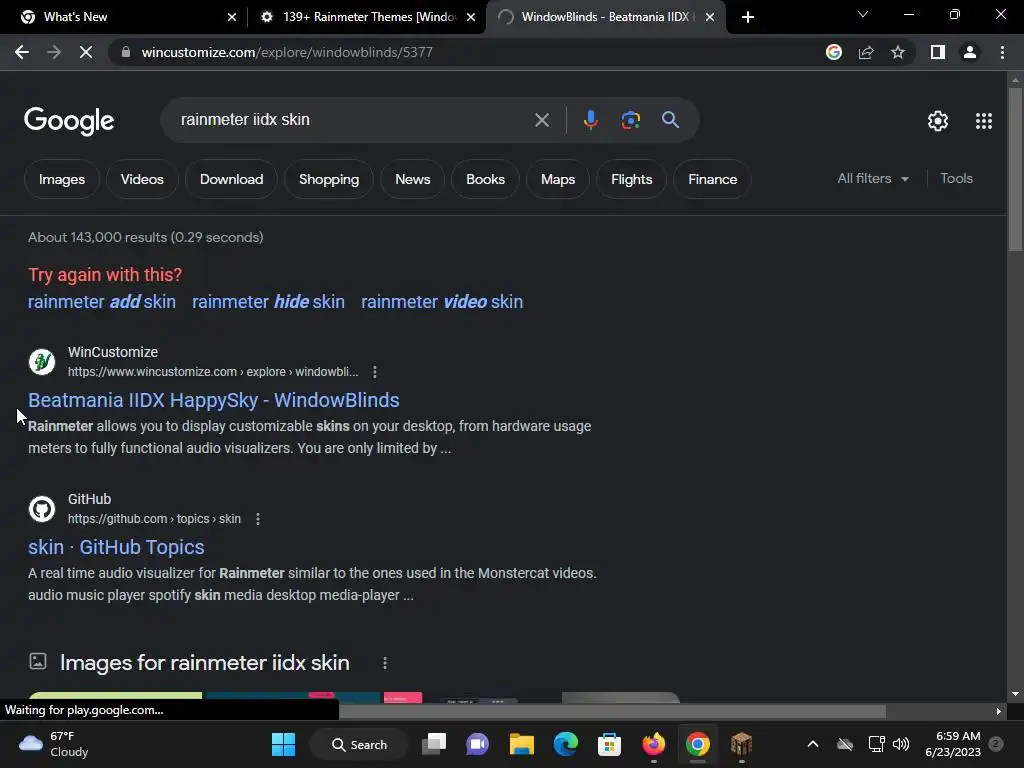Select the Books filter chip
The image size is (1024, 768).
(x=486, y=179)
